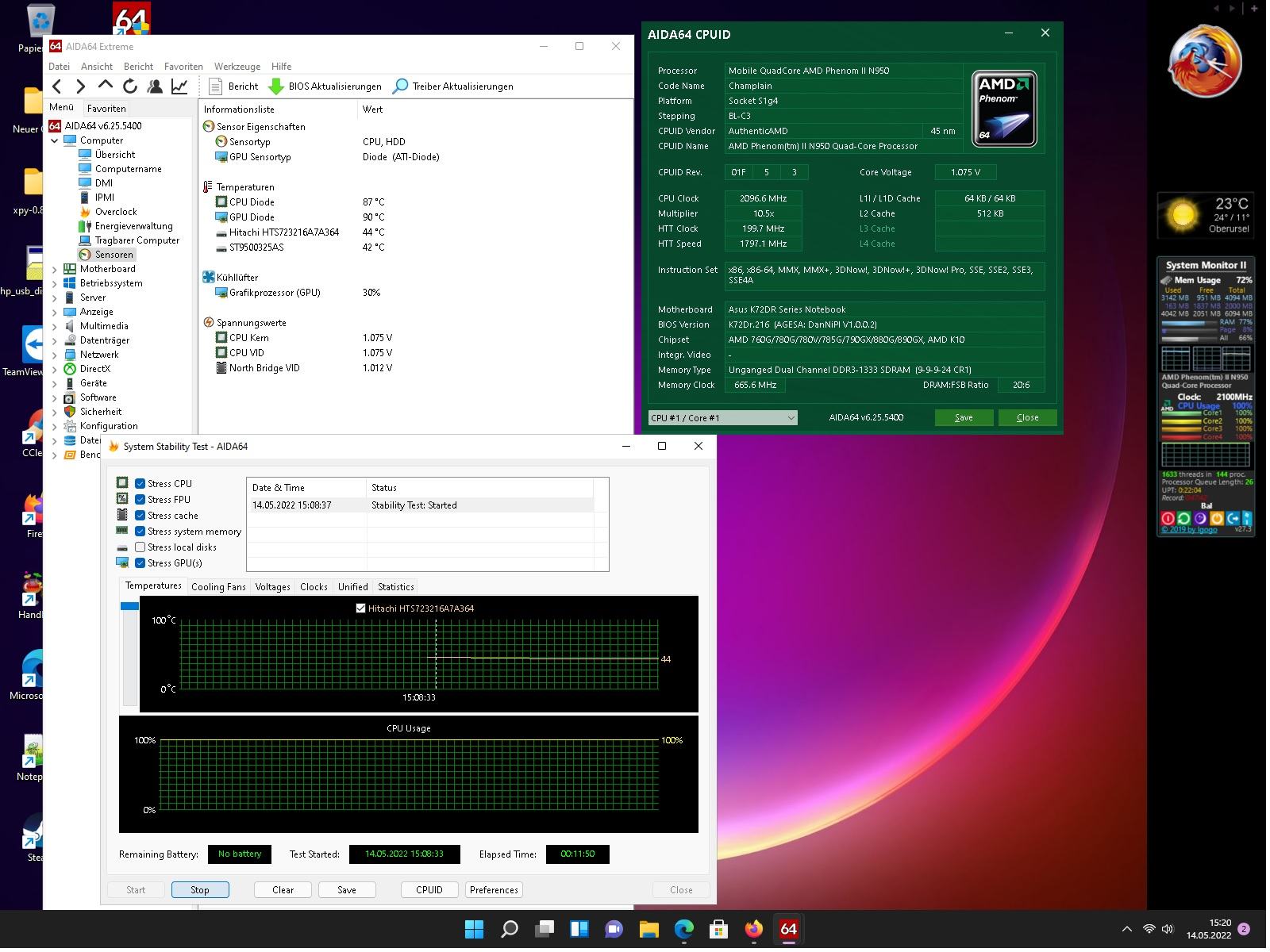This screenshot has height=952, width=1270.
Task: Toggle Stress cache checkbox
Action: (x=140, y=516)
